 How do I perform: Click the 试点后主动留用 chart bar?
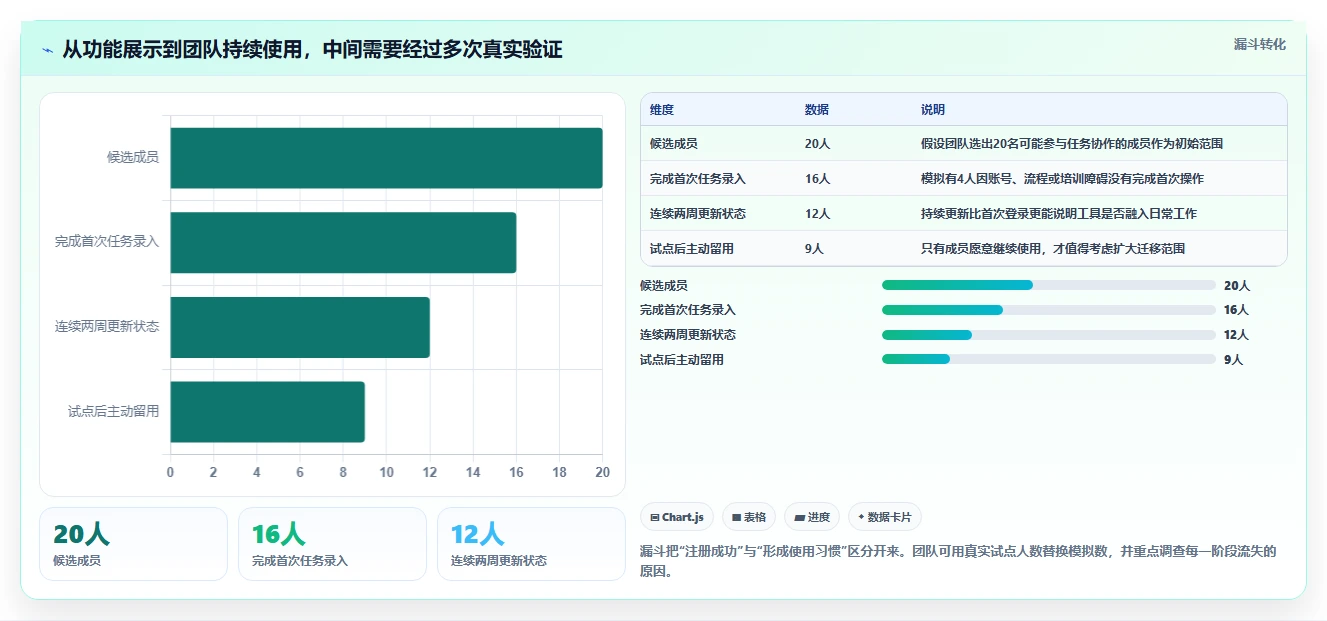click(267, 411)
